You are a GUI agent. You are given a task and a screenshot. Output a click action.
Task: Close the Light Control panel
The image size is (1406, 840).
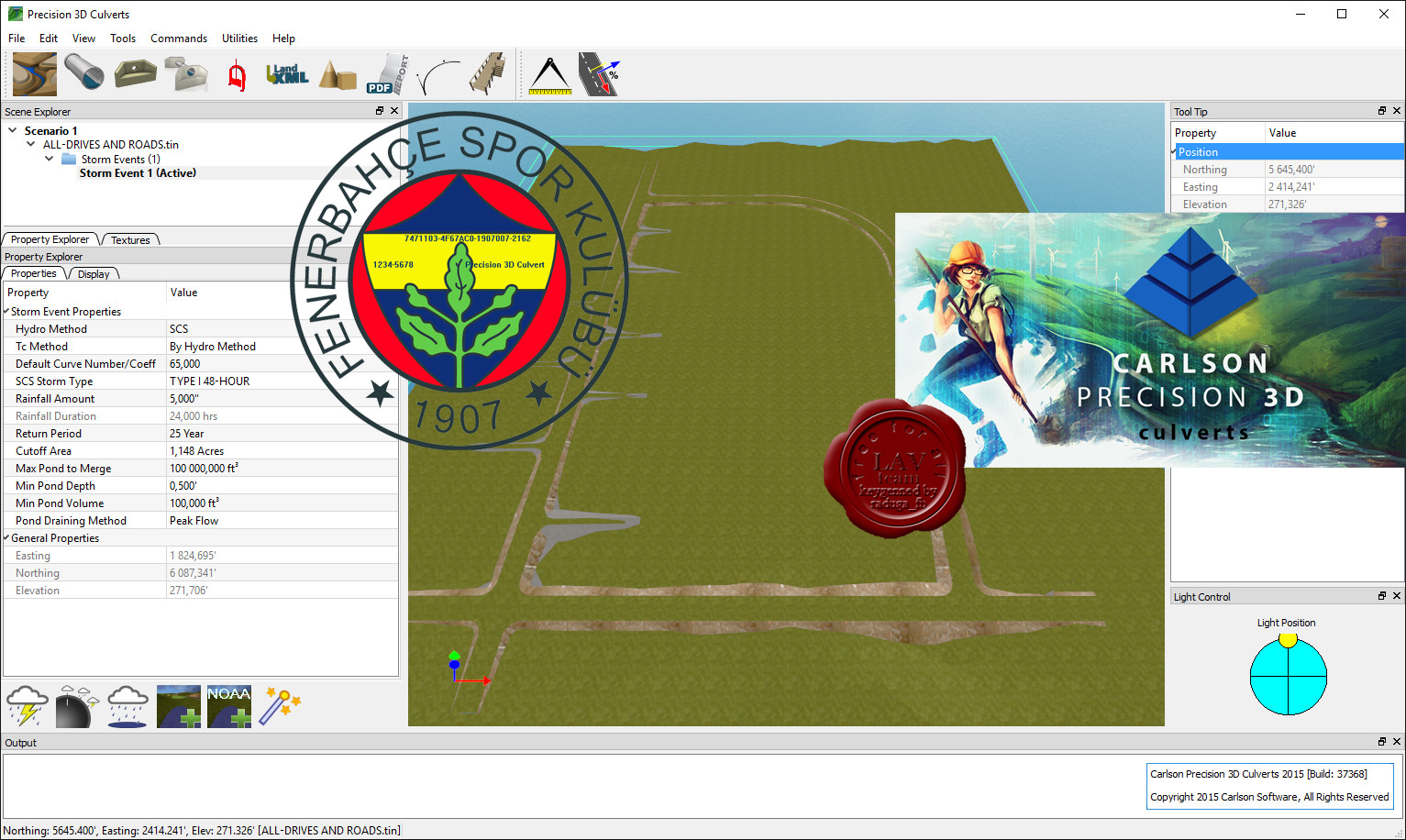[x=1397, y=596]
